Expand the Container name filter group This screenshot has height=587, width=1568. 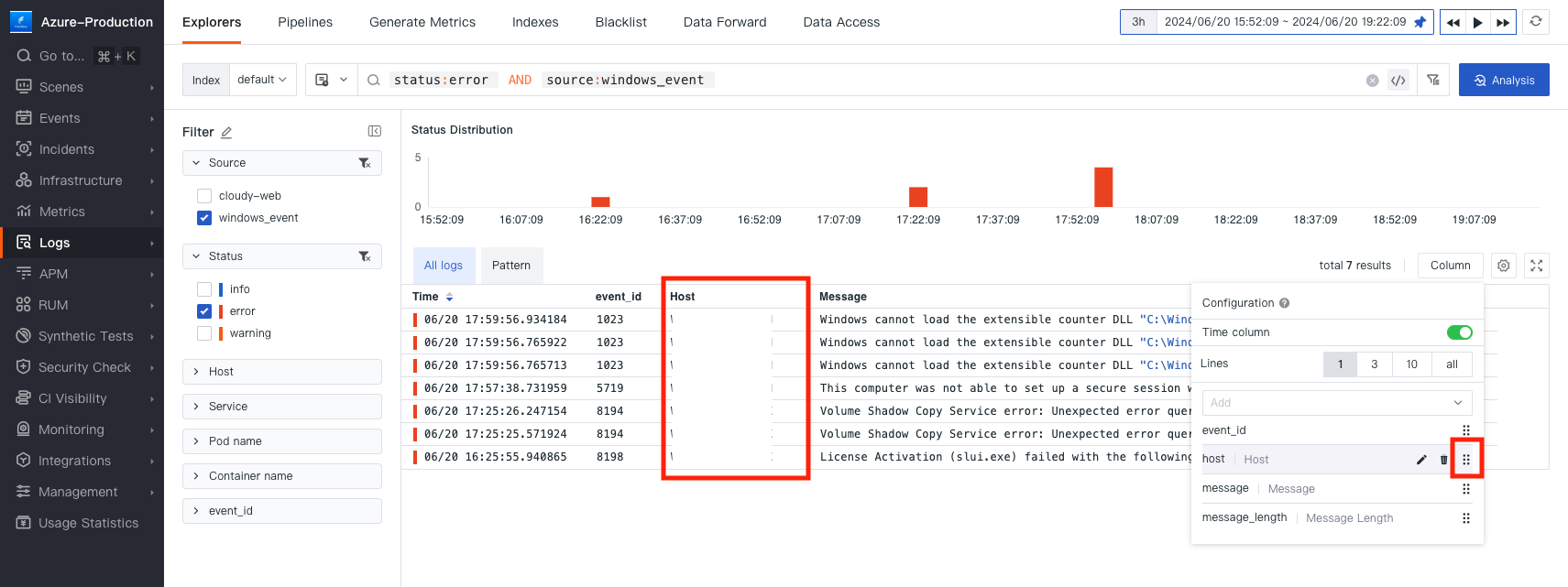coord(282,476)
